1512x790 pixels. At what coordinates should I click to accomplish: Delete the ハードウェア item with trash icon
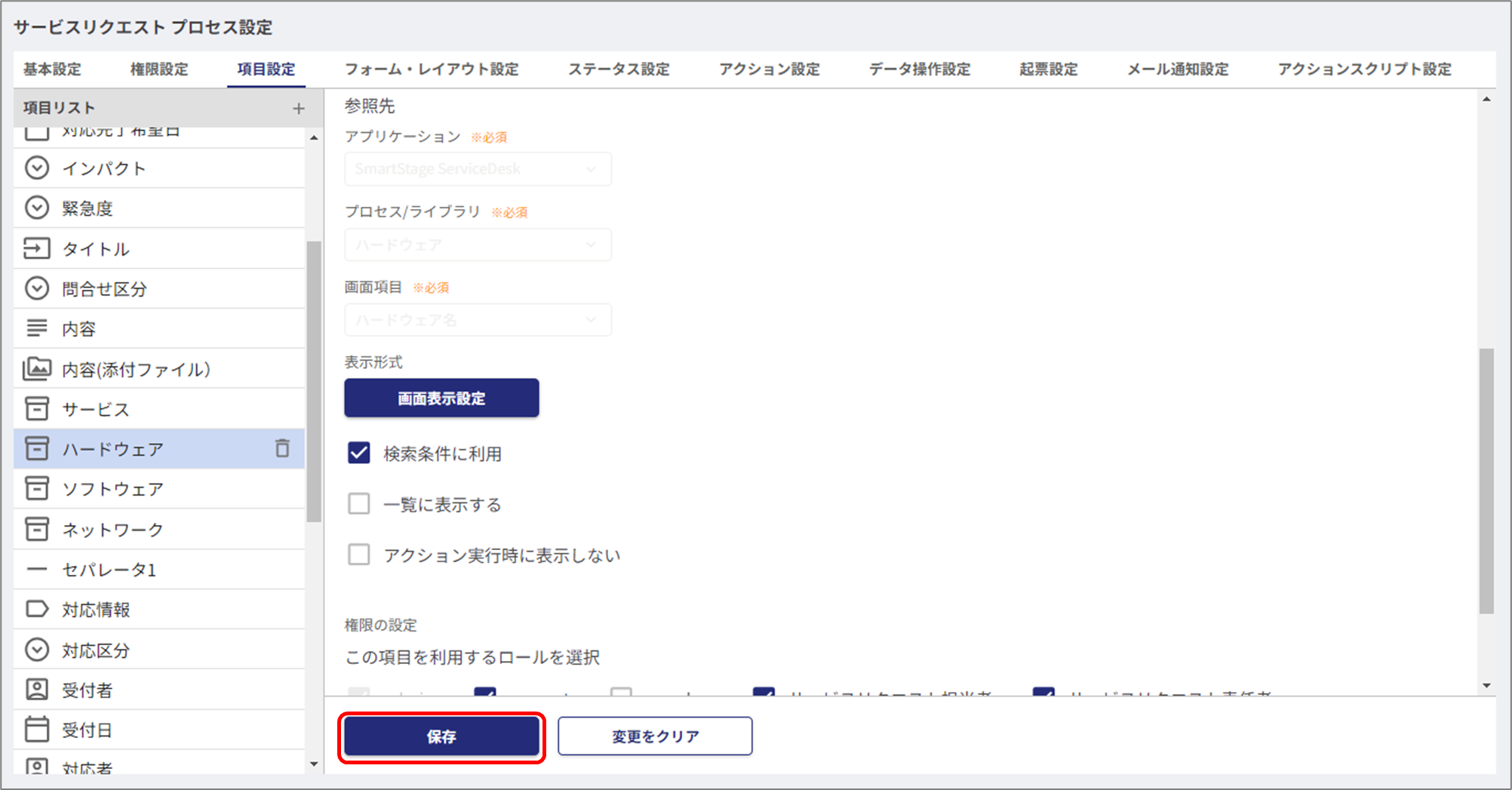click(282, 448)
